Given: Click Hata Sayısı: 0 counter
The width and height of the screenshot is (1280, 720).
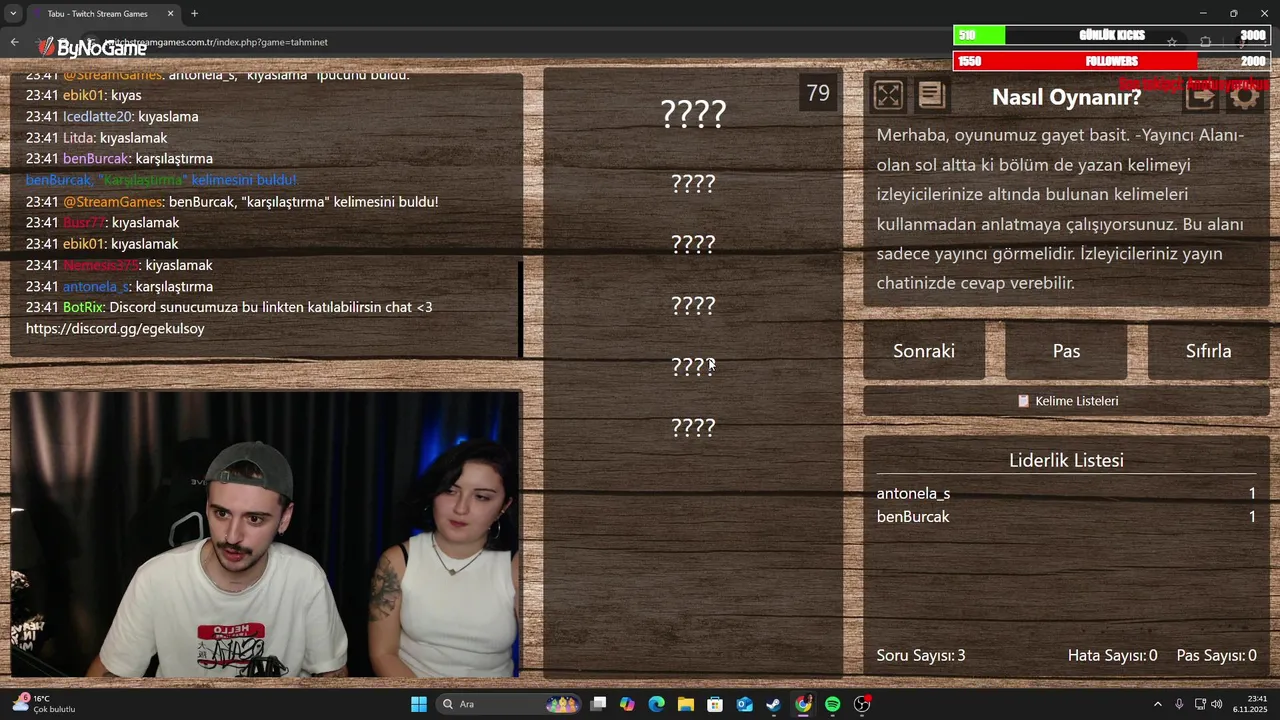Looking at the screenshot, I should coord(1112,655).
